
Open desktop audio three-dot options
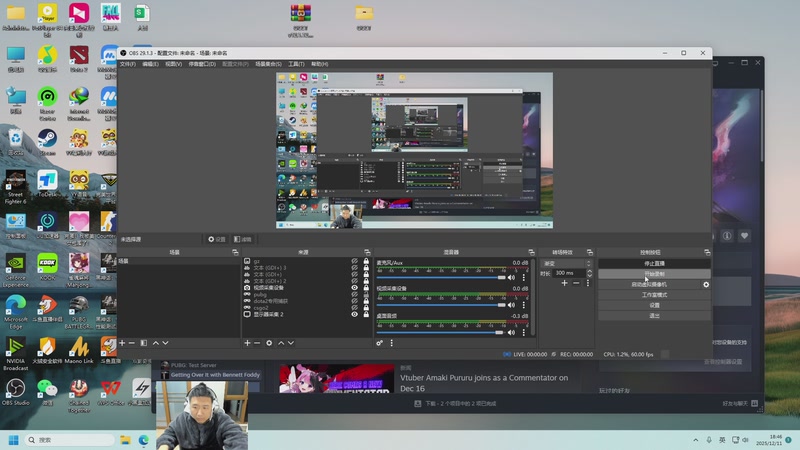(523, 332)
